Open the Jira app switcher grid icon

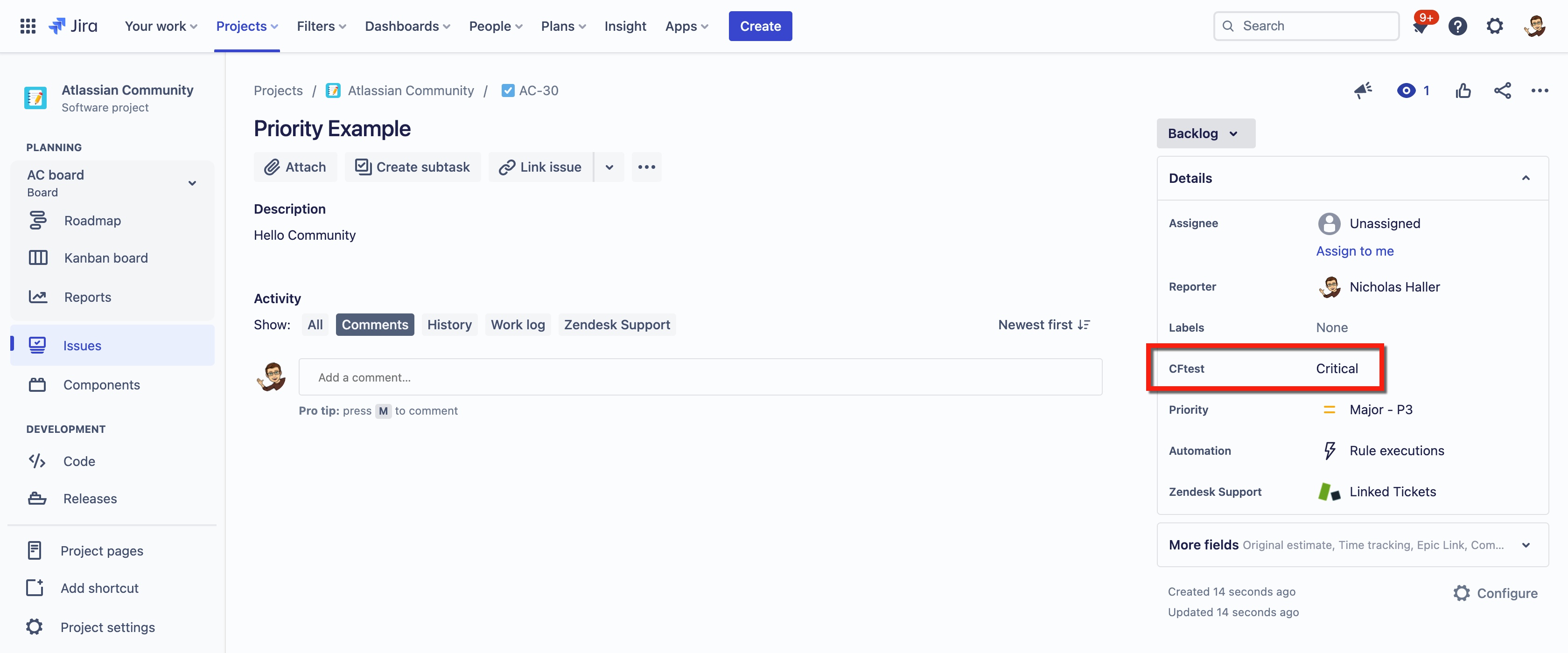[28, 26]
